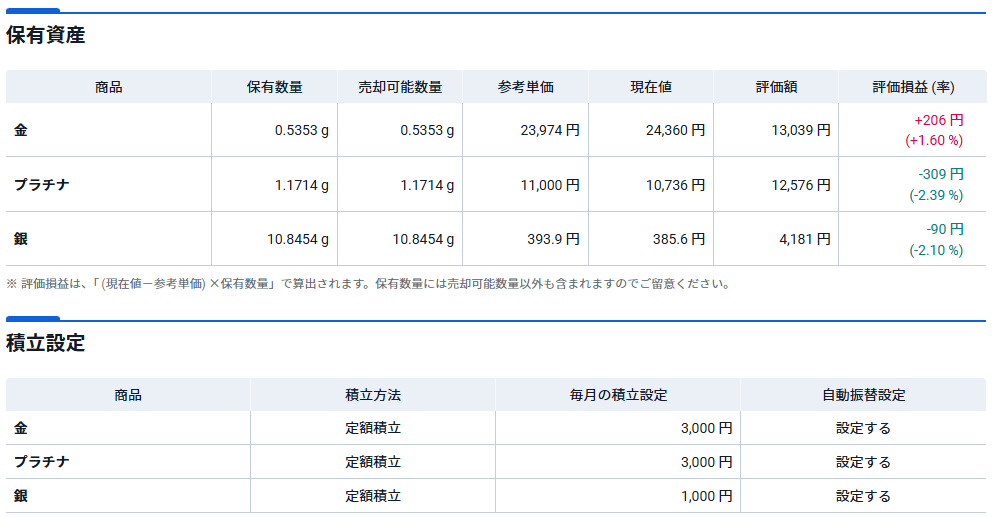This screenshot has width=1000, height=517.
Task: Click silver's 1,000 円 monthly amount
Action: pyautogui.click(x=706, y=496)
